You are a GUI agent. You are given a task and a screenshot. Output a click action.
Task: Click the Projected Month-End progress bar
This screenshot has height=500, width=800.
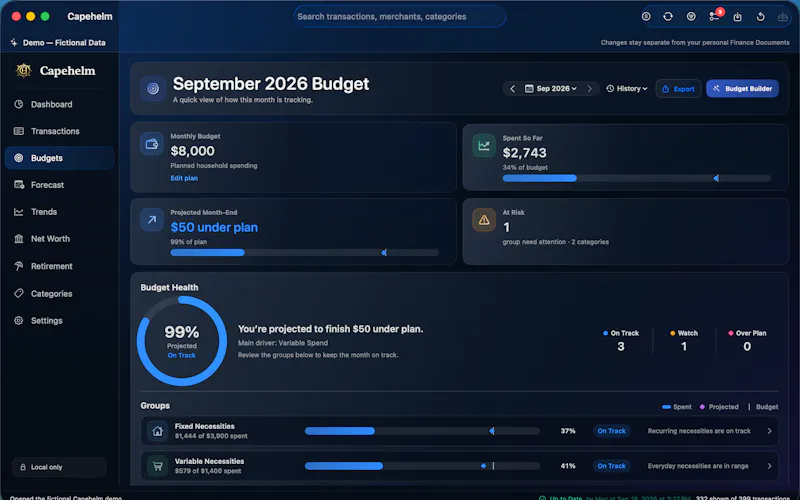[305, 253]
